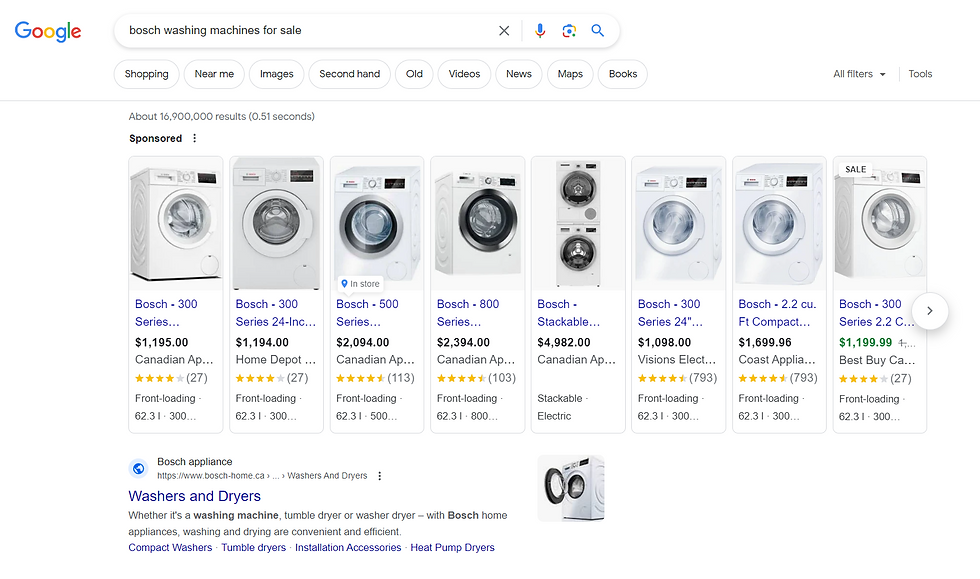Open the Home Depot Bosch washer image
This screenshot has width=980, height=579.
276,223
